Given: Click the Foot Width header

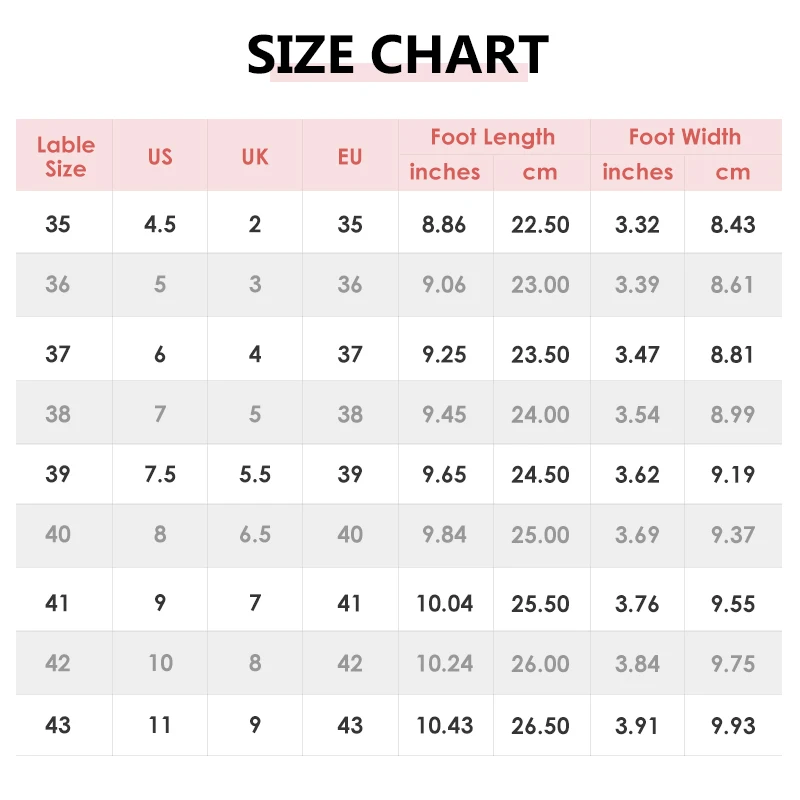Looking at the screenshot, I should tap(685, 137).
